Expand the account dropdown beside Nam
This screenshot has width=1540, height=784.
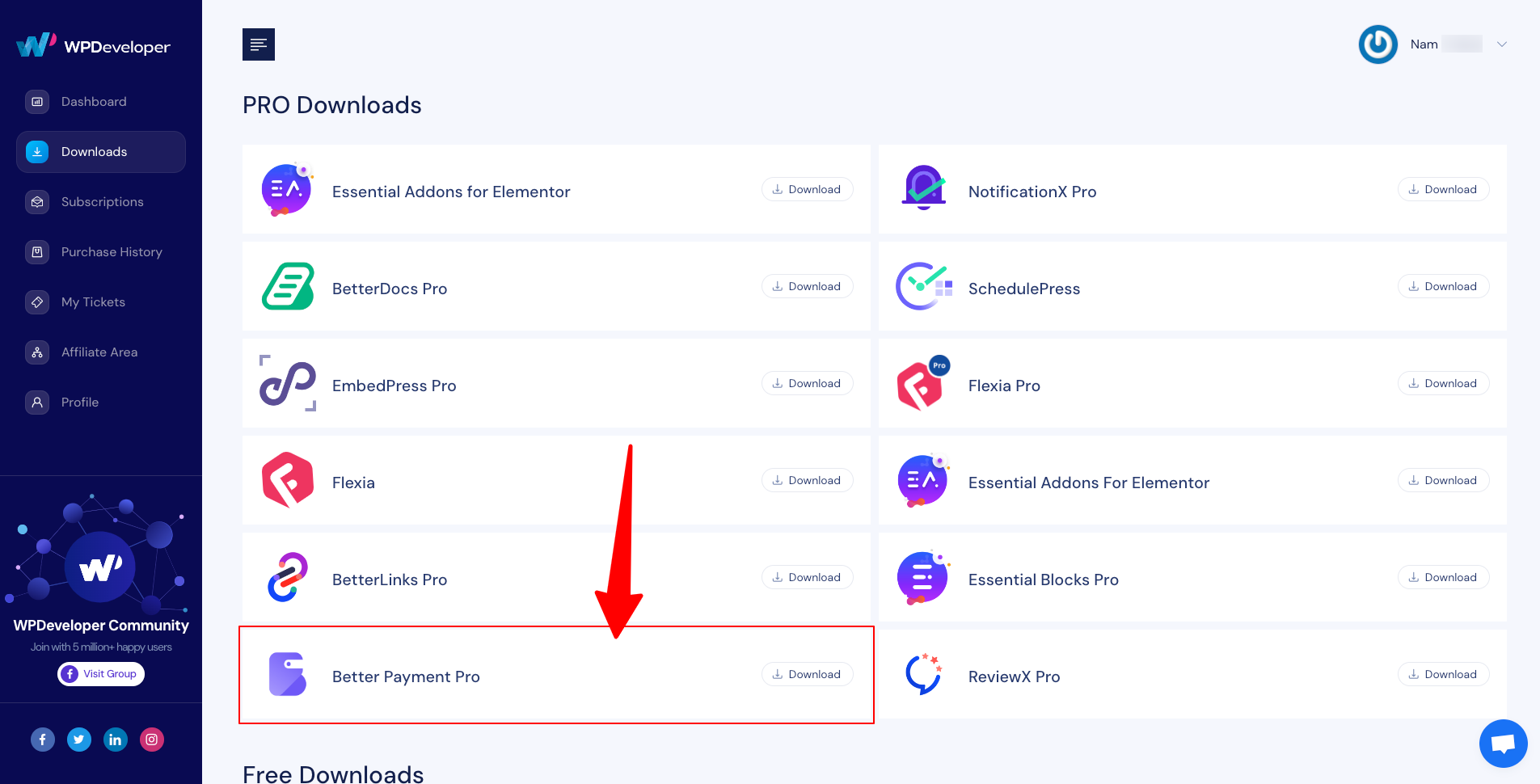coord(1501,44)
